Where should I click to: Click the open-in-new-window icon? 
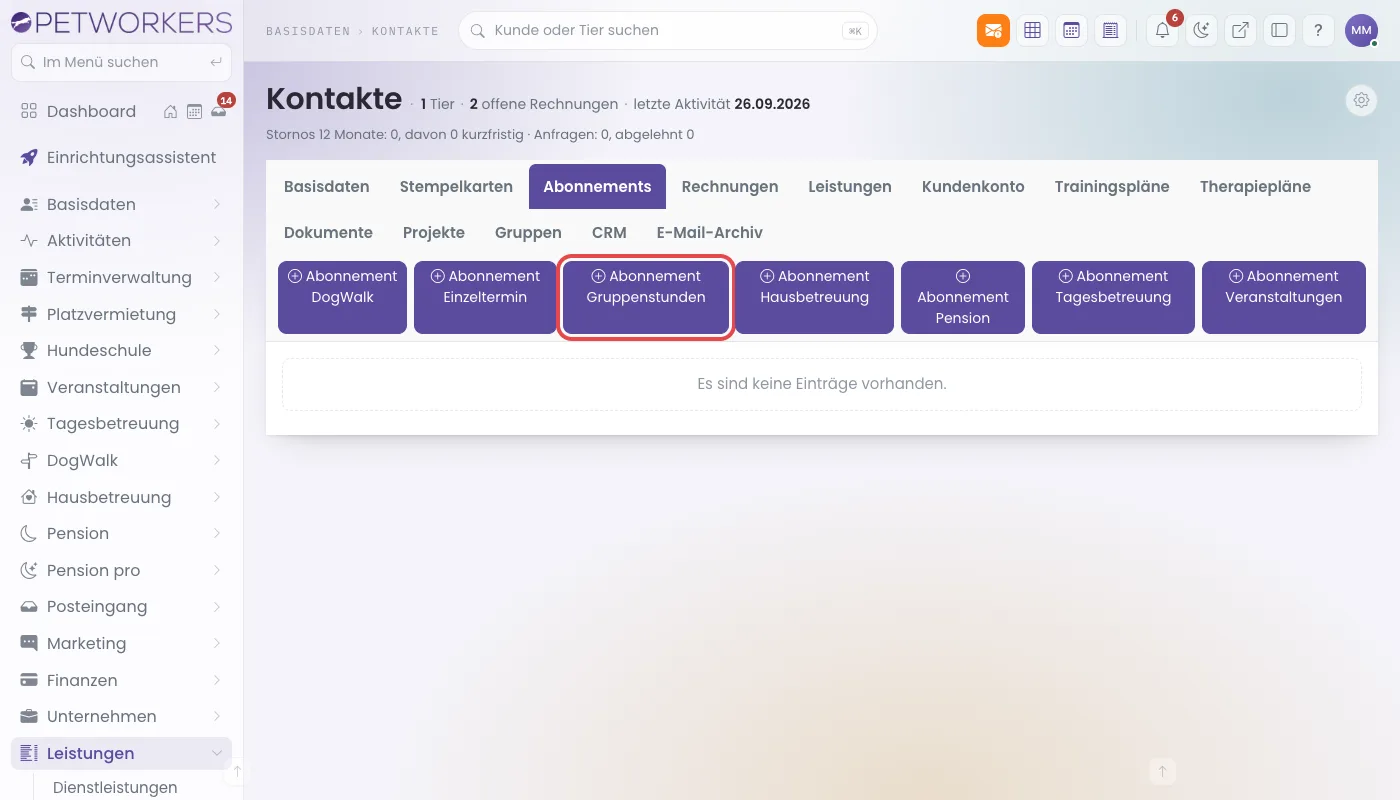tap(1240, 30)
